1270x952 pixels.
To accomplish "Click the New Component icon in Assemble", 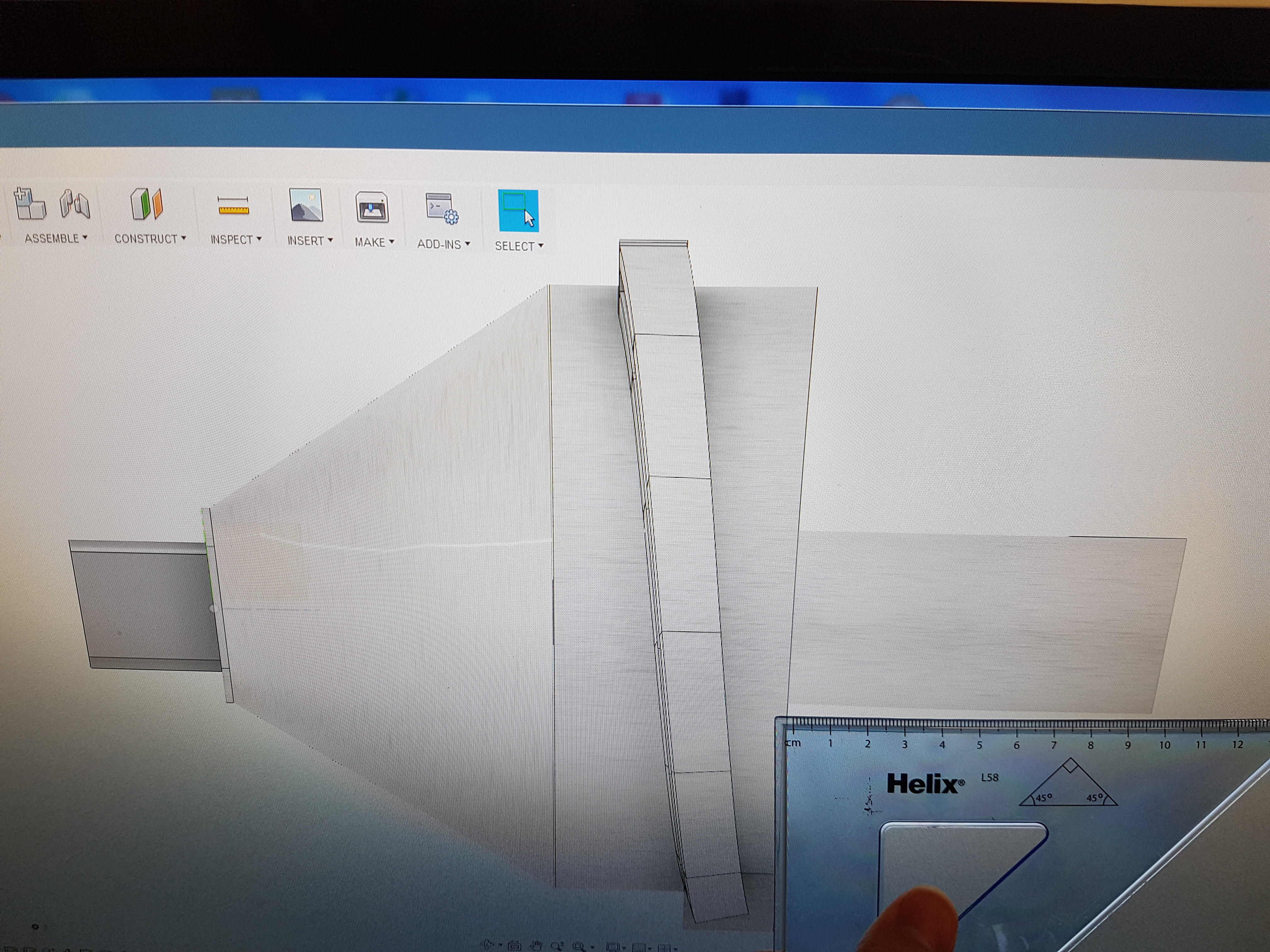I will pyautogui.click(x=29, y=204).
